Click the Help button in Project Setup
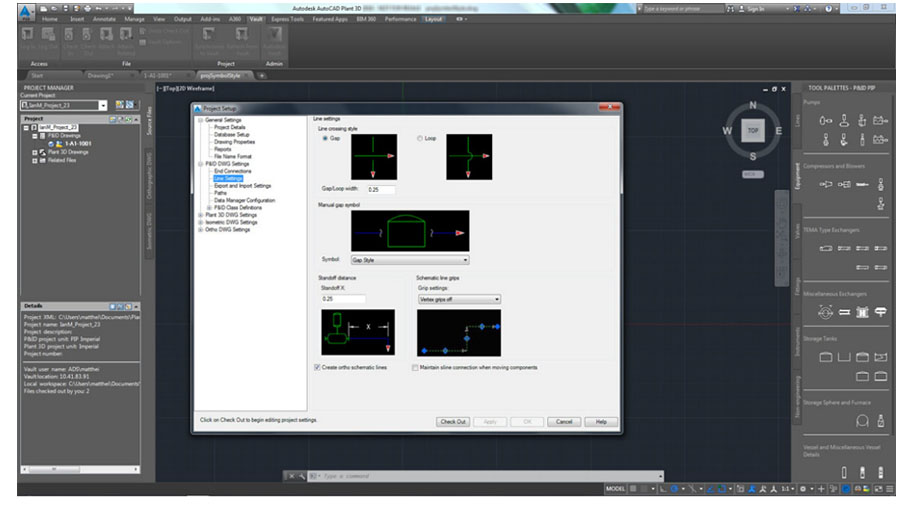This screenshot has width=912, height=524. 601,422
